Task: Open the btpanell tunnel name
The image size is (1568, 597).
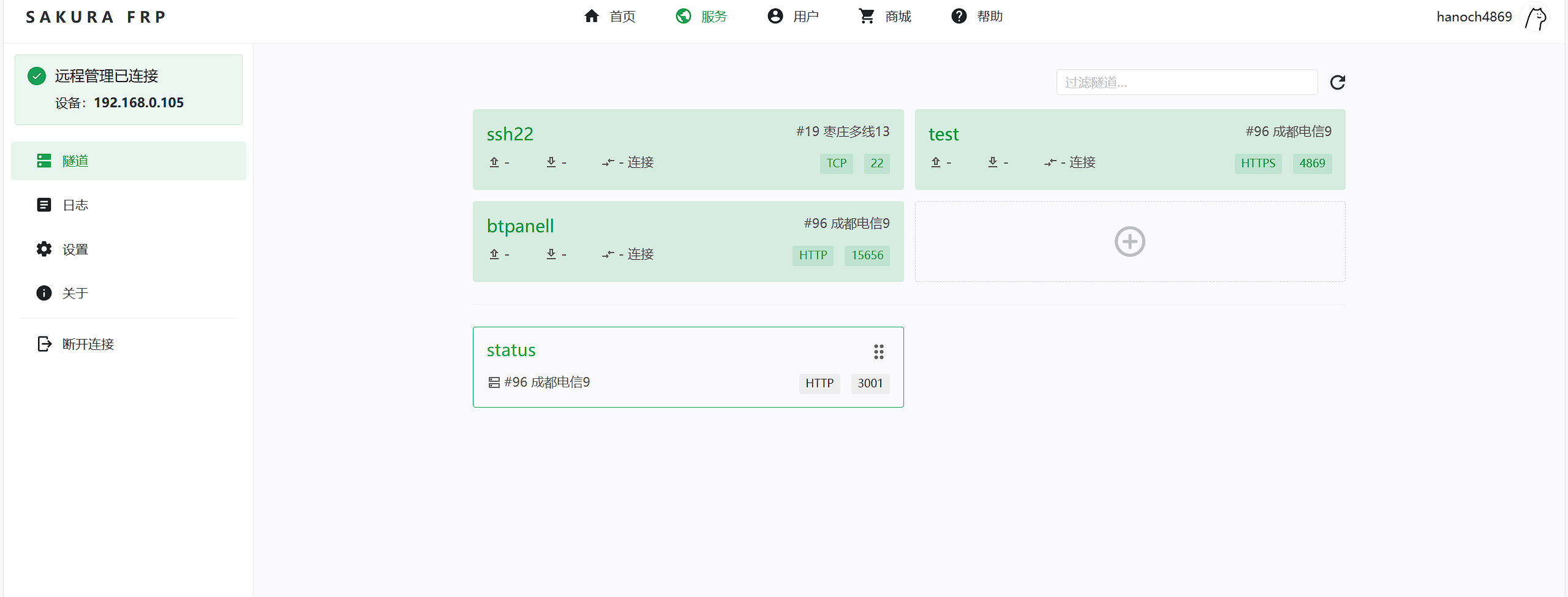Action: (x=520, y=226)
